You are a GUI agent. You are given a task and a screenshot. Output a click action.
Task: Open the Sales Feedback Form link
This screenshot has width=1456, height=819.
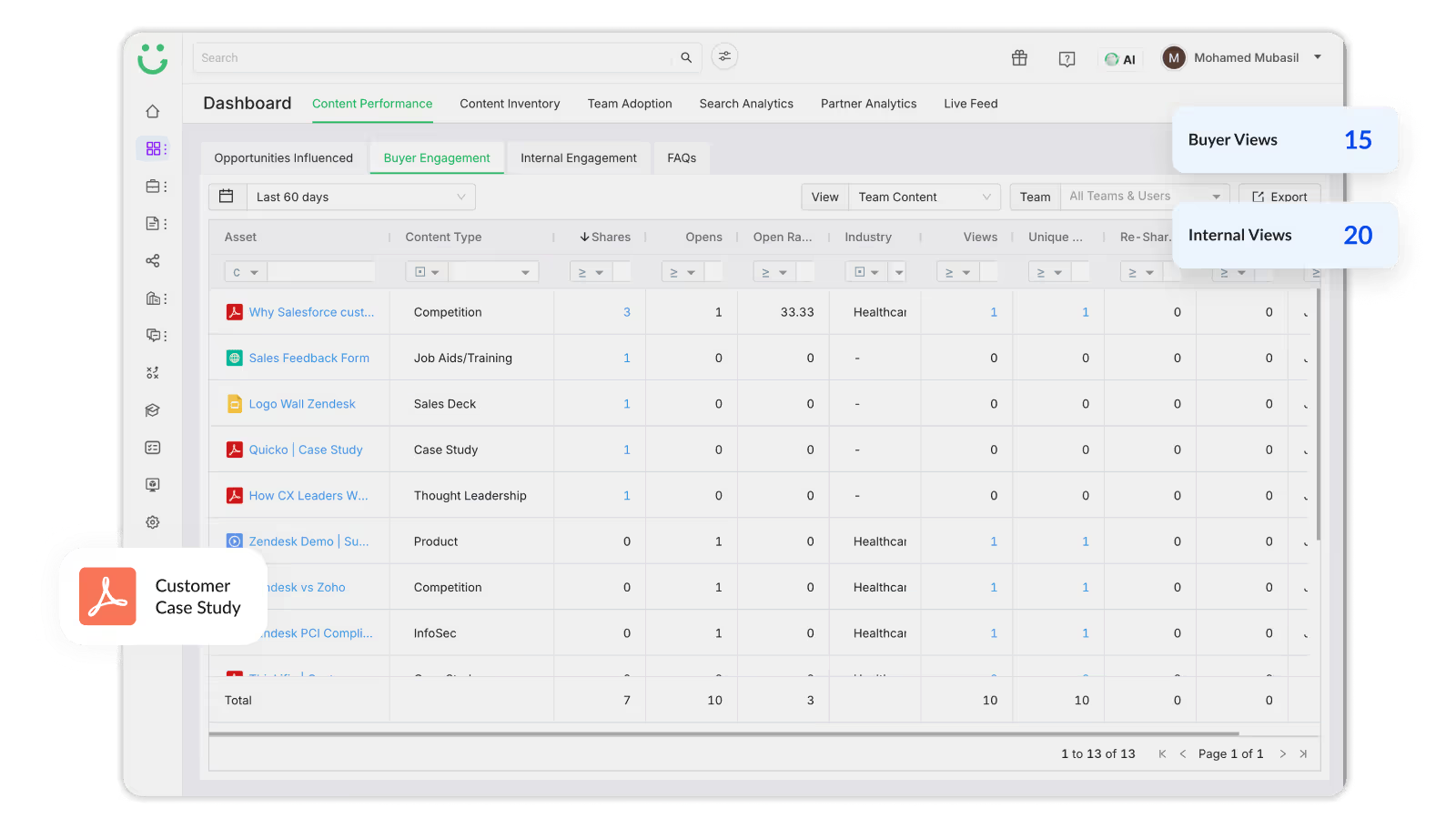309,358
